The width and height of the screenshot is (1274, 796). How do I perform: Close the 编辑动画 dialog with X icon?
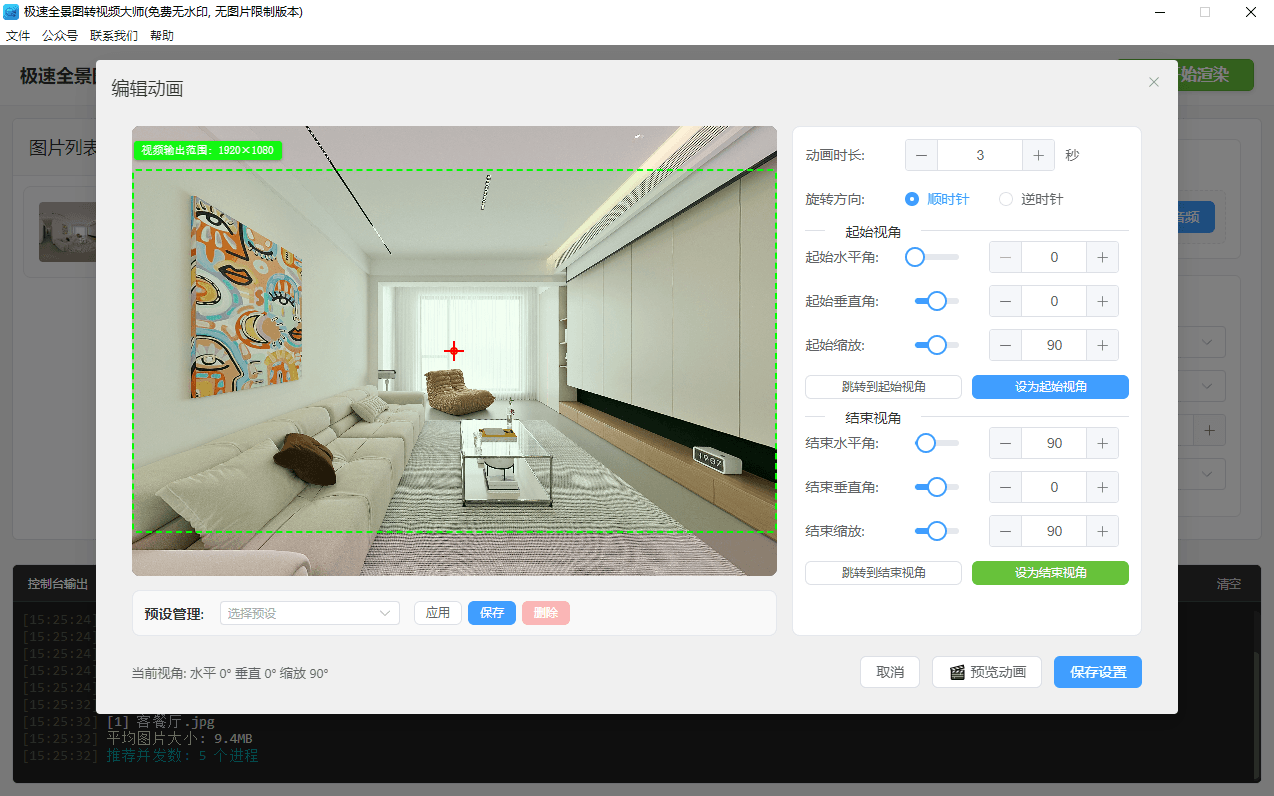tap(1154, 82)
